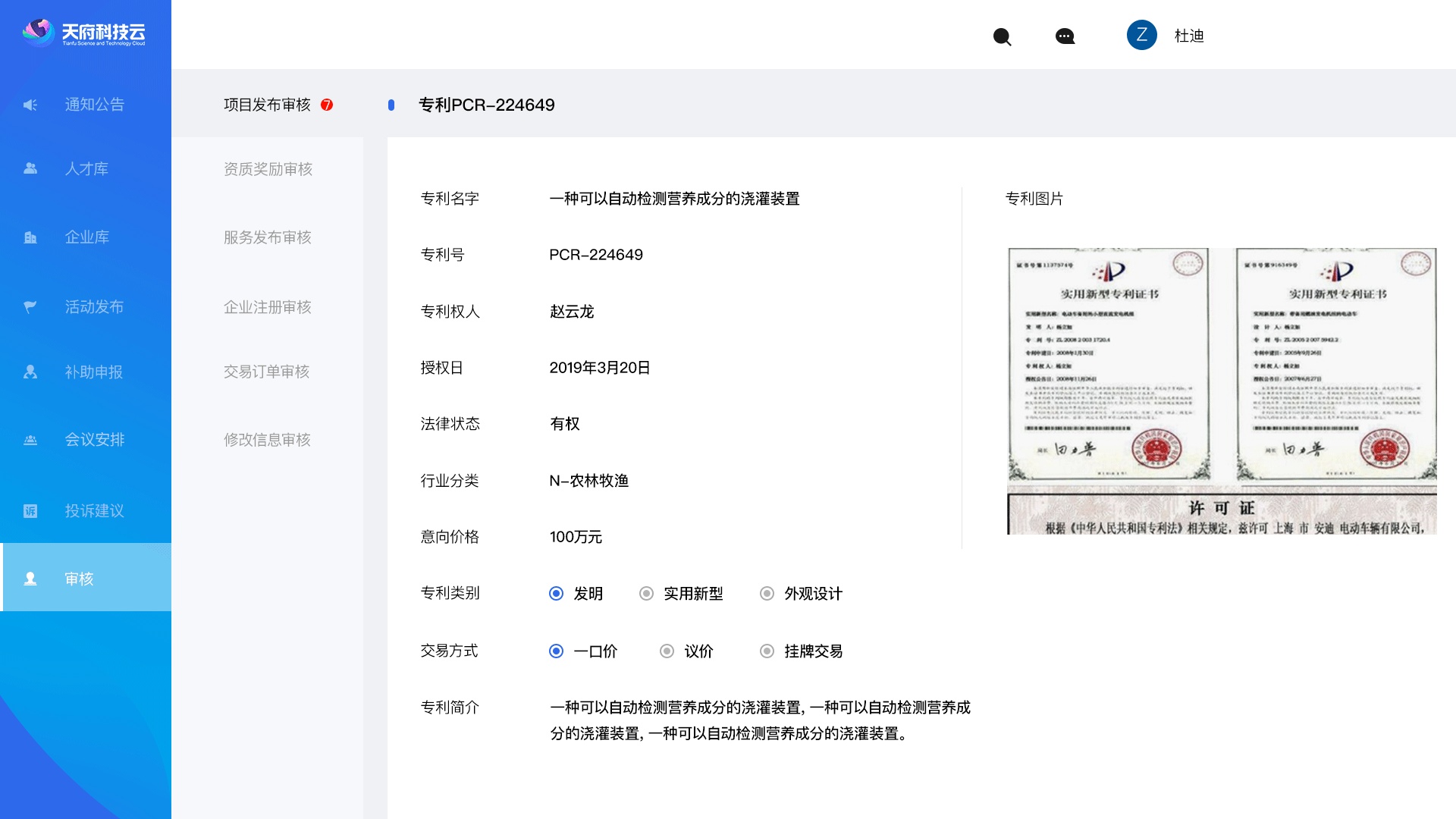Image resolution: width=1456 pixels, height=819 pixels.
Task: Select the 实用新型 patent type radio
Action: point(646,594)
